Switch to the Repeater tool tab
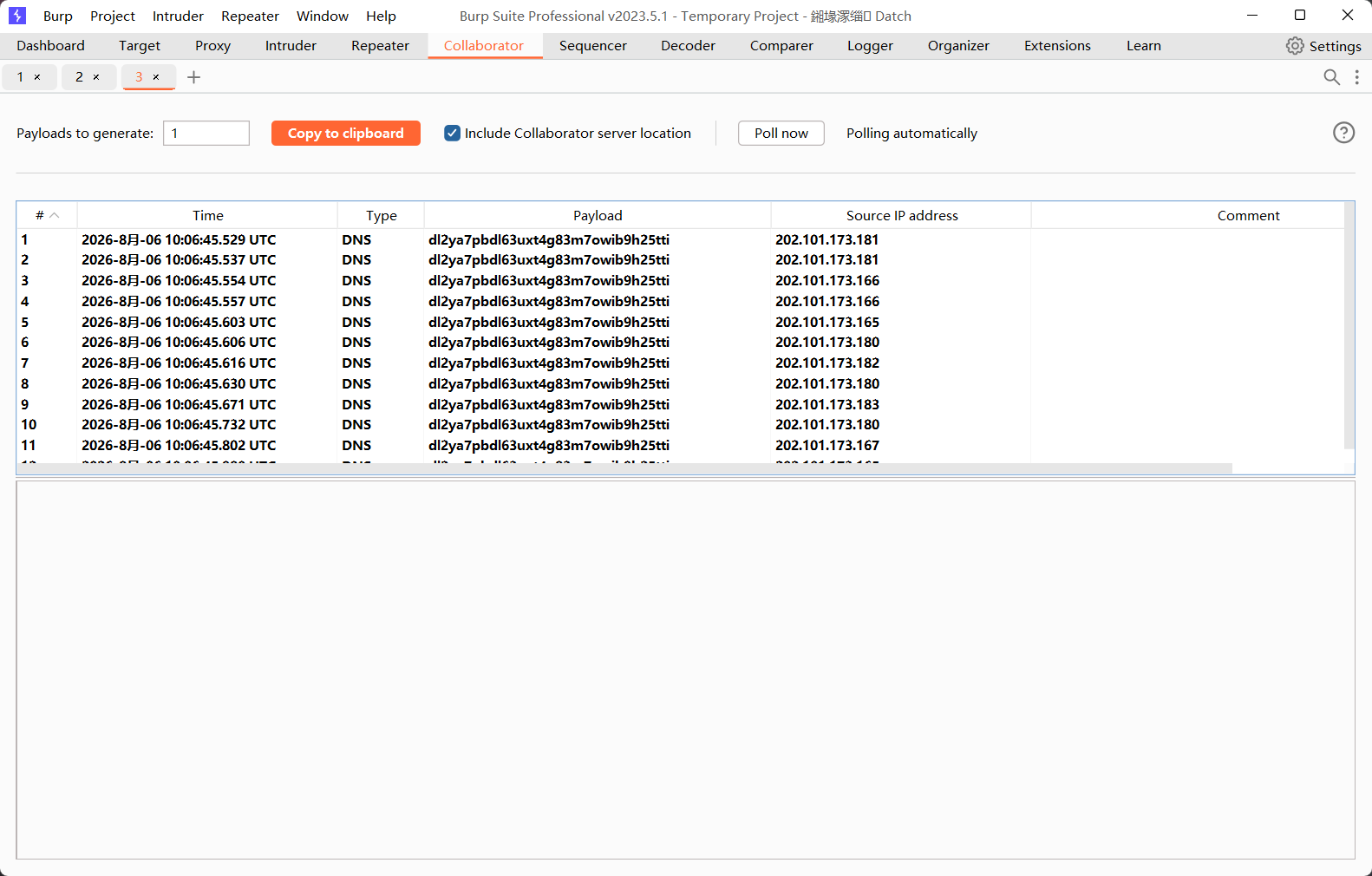The width and height of the screenshot is (1372, 876). click(x=380, y=46)
